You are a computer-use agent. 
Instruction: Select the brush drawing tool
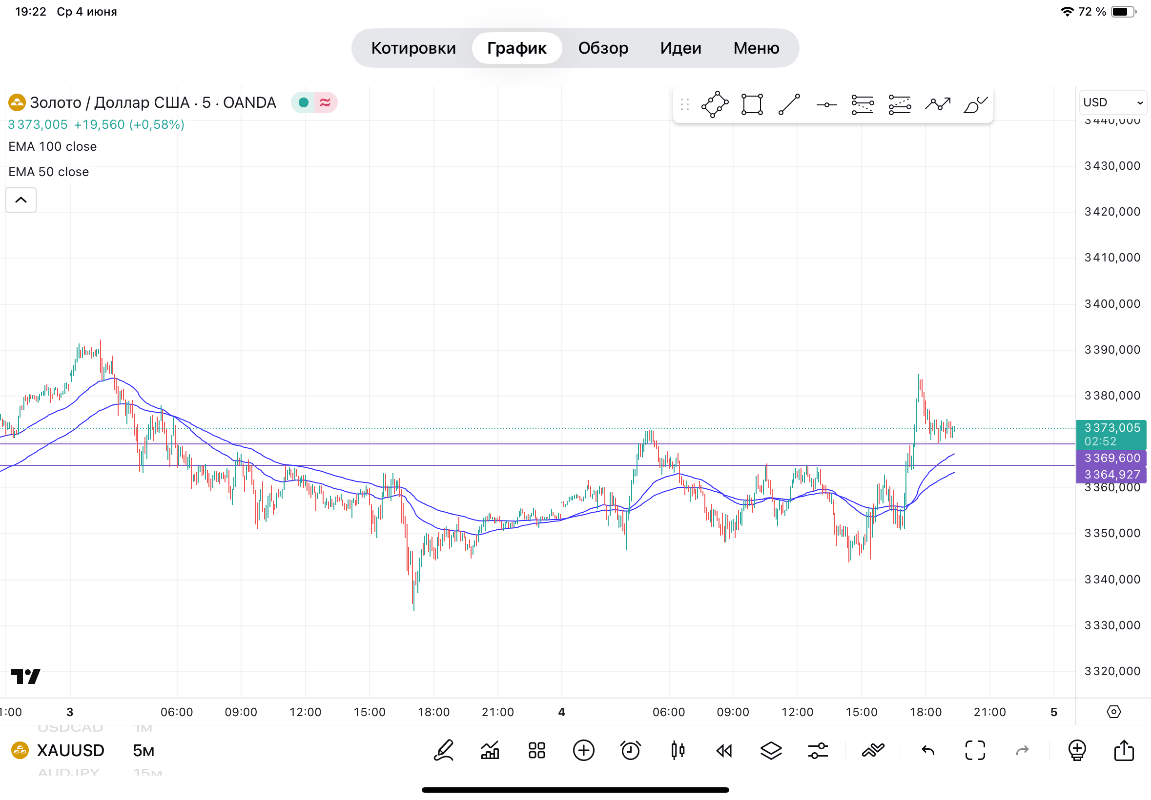coord(975,104)
